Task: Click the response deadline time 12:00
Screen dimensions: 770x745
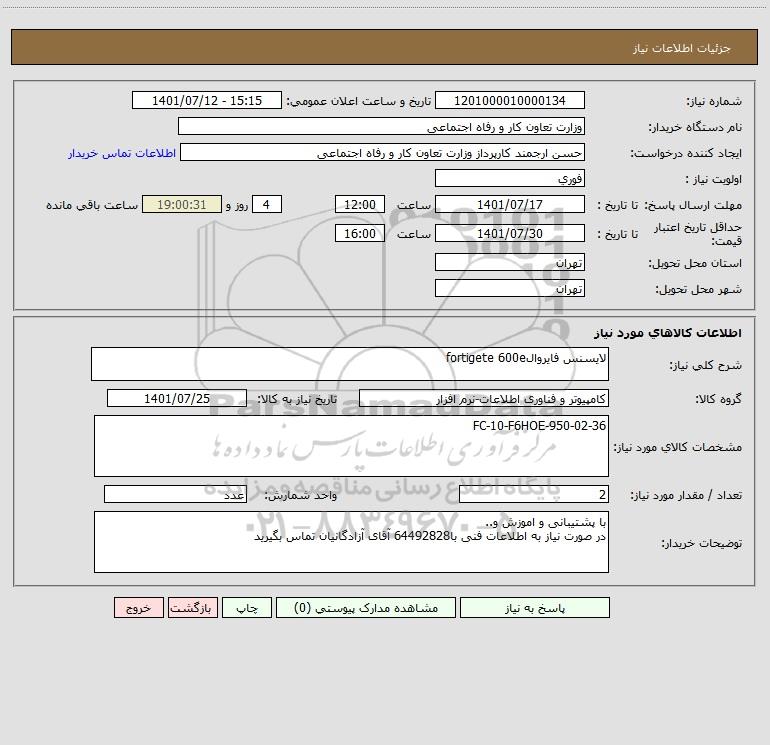Action: [x=359, y=204]
